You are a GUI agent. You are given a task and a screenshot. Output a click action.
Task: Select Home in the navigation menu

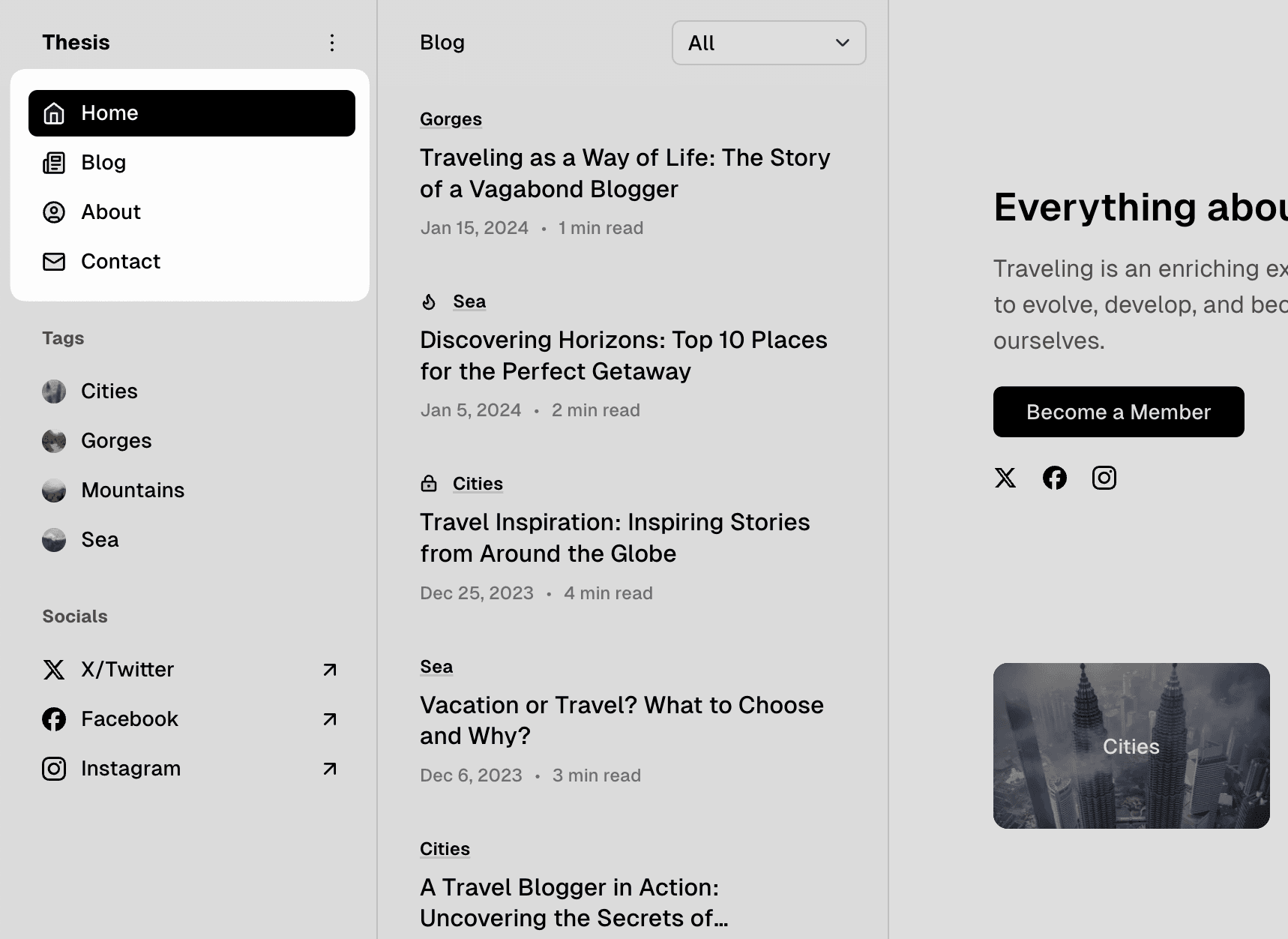pyautogui.click(x=192, y=113)
